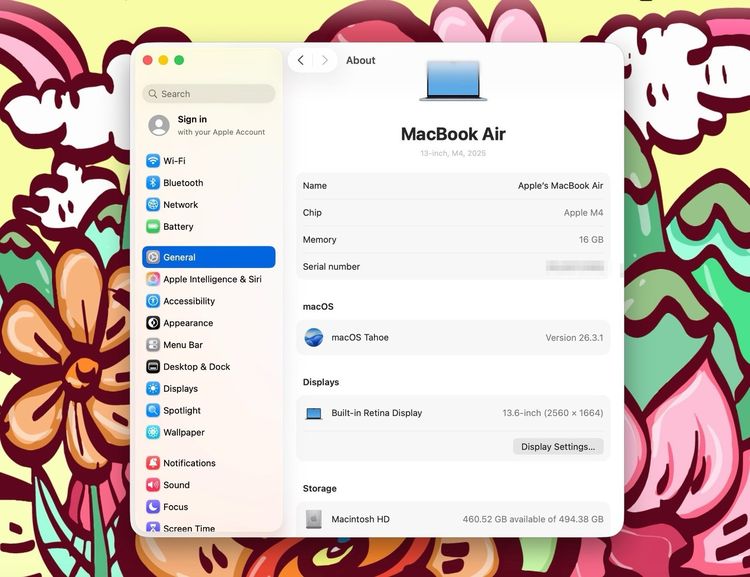Viewport: 750px width, 577px height.
Task: Click the Macintosh HD label
Action: 360,519
